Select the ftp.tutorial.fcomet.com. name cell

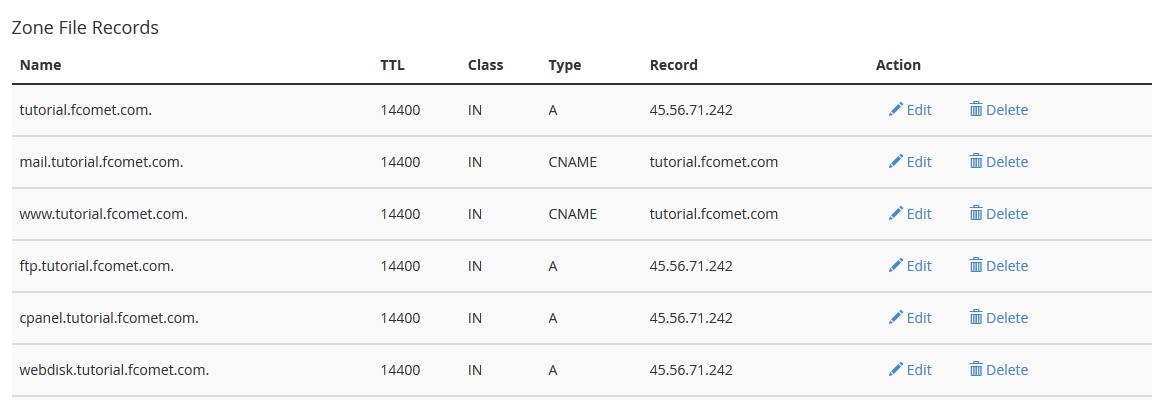[97, 266]
